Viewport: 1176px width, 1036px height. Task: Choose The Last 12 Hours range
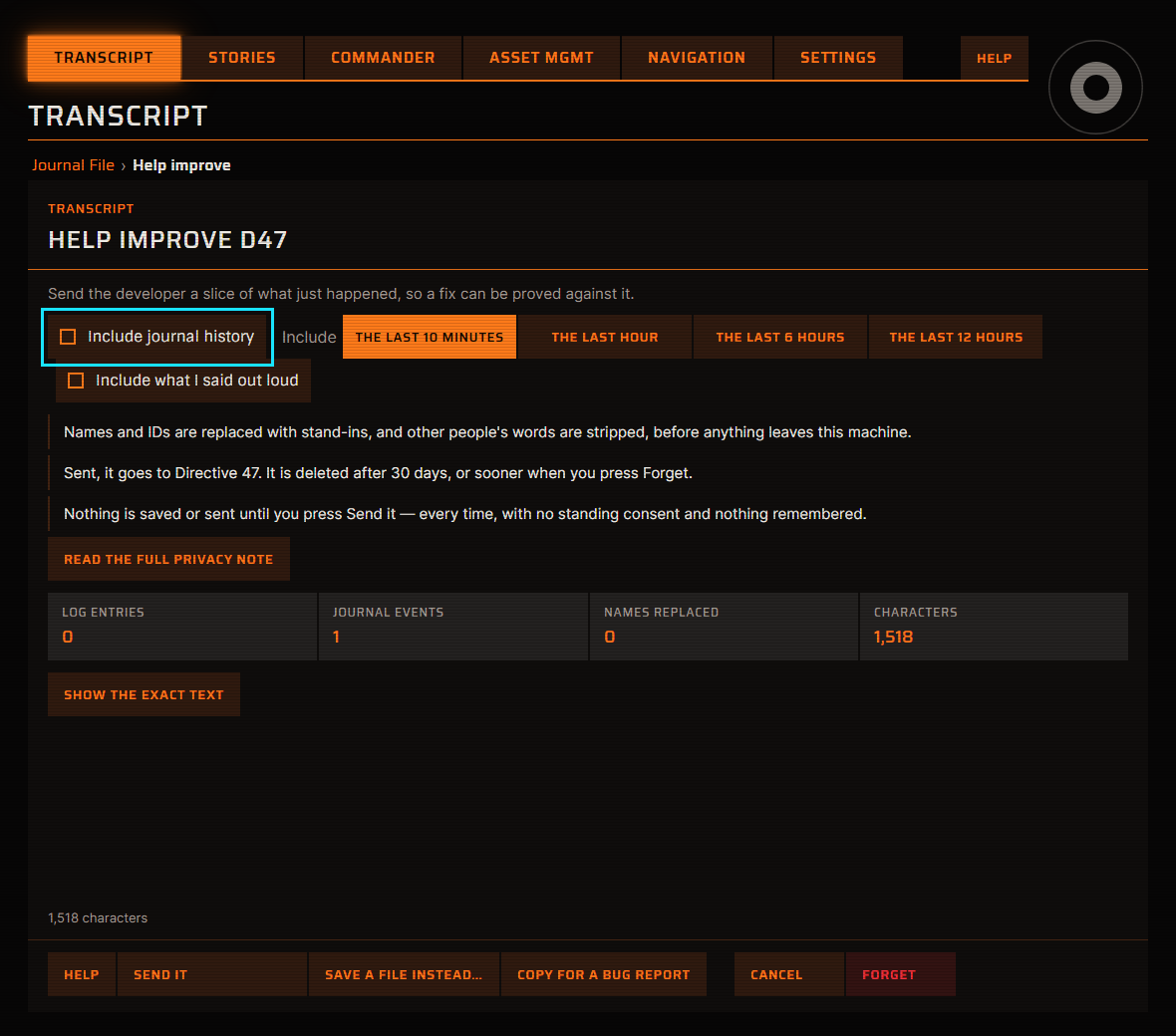[956, 337]
